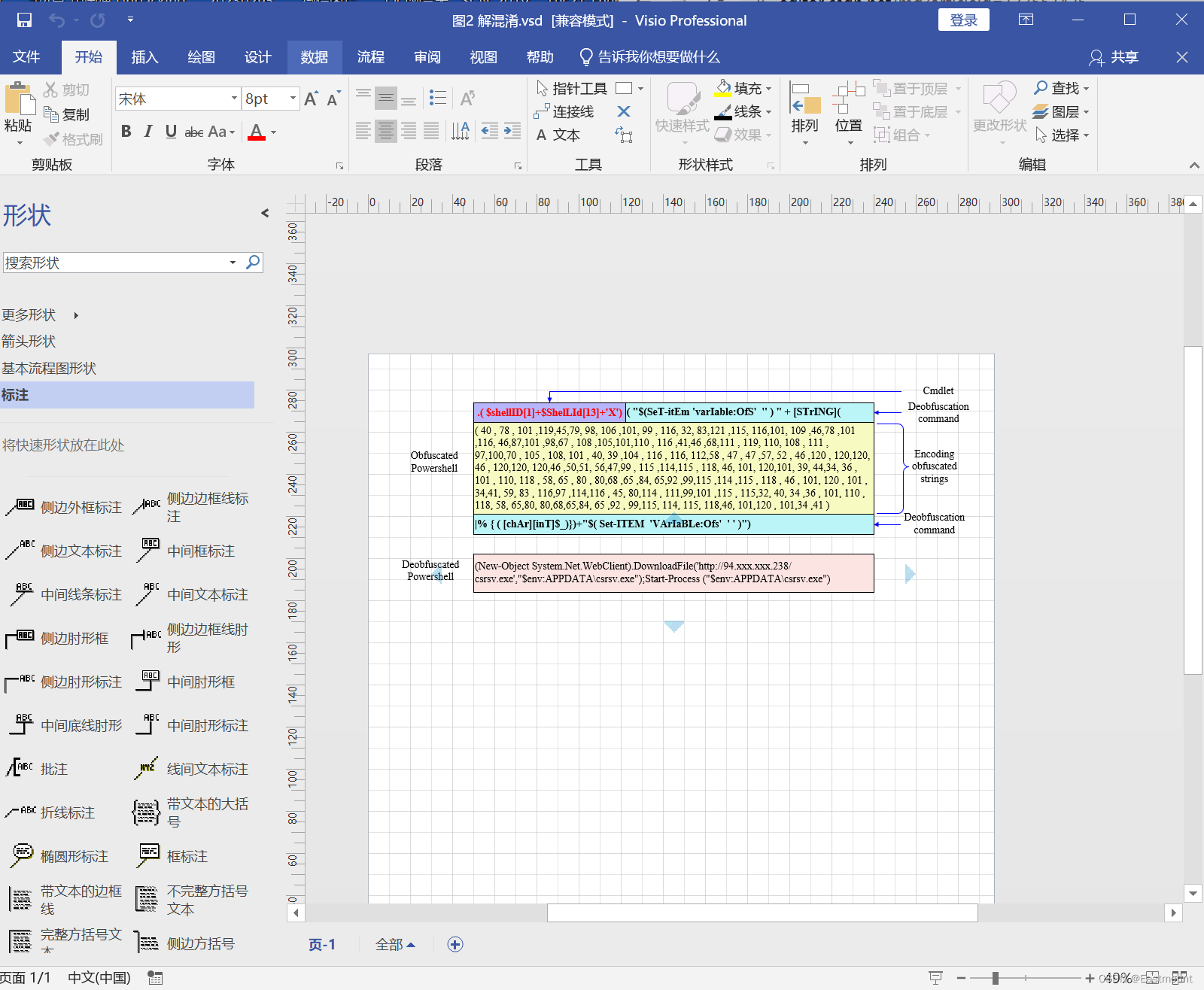Viewport: 1204px width, 990px height.
Task: Click the 共享 share button
Action: coord(1114,57)
